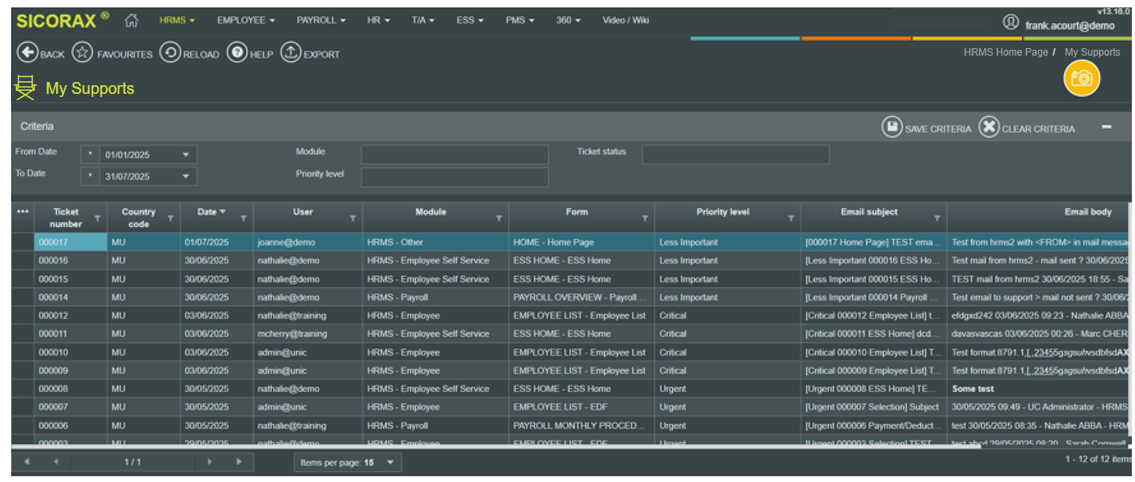Click the Save Criteria floppy disk icon
This screenshot has height=482, width=1135.
892,127
